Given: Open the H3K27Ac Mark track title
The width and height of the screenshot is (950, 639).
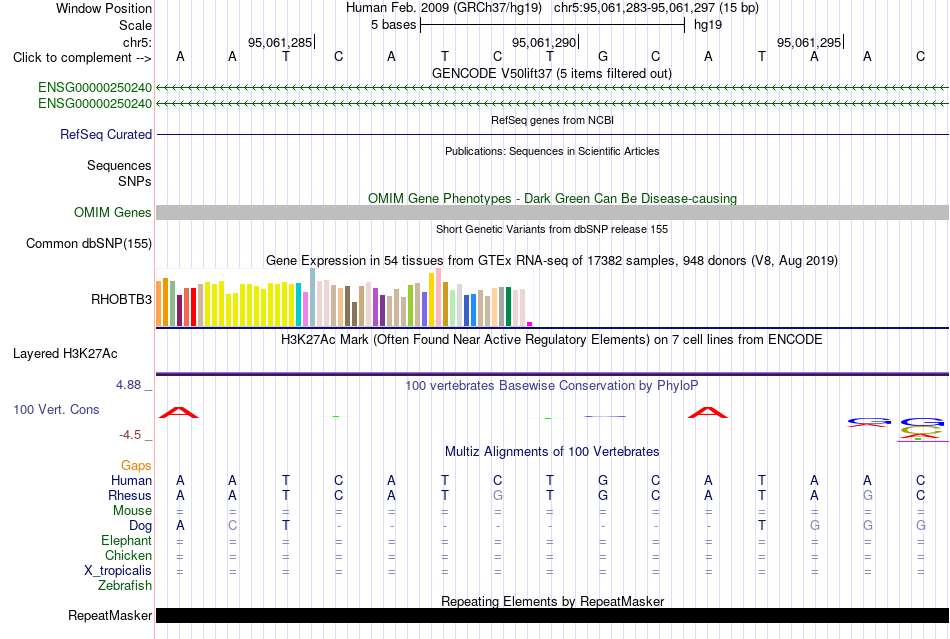Looking at the screenshot, I should (551, 339).
